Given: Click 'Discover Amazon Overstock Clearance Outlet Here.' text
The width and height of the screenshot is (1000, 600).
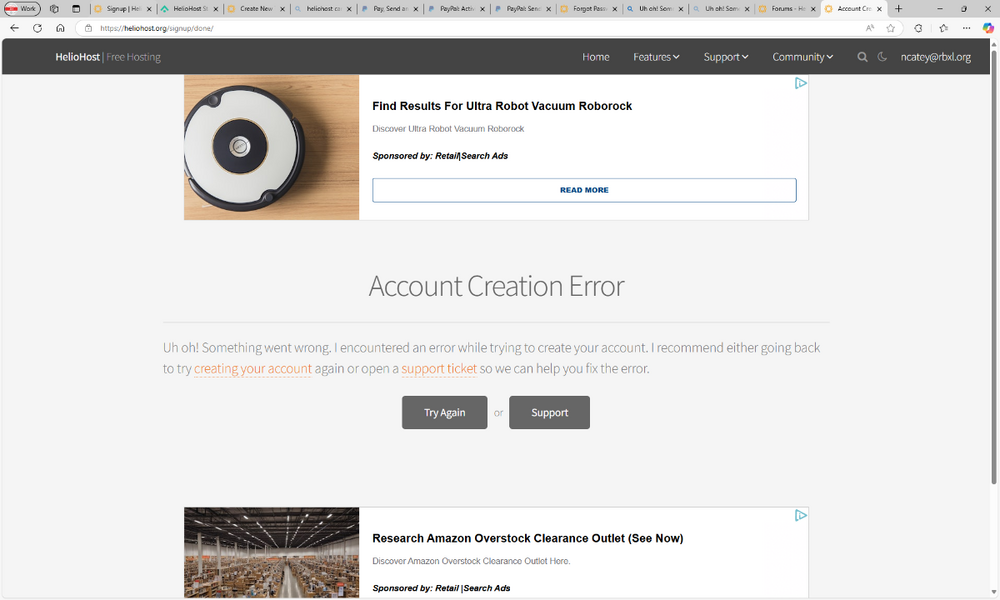Looking at the screenshot, I should click(471, 561).
